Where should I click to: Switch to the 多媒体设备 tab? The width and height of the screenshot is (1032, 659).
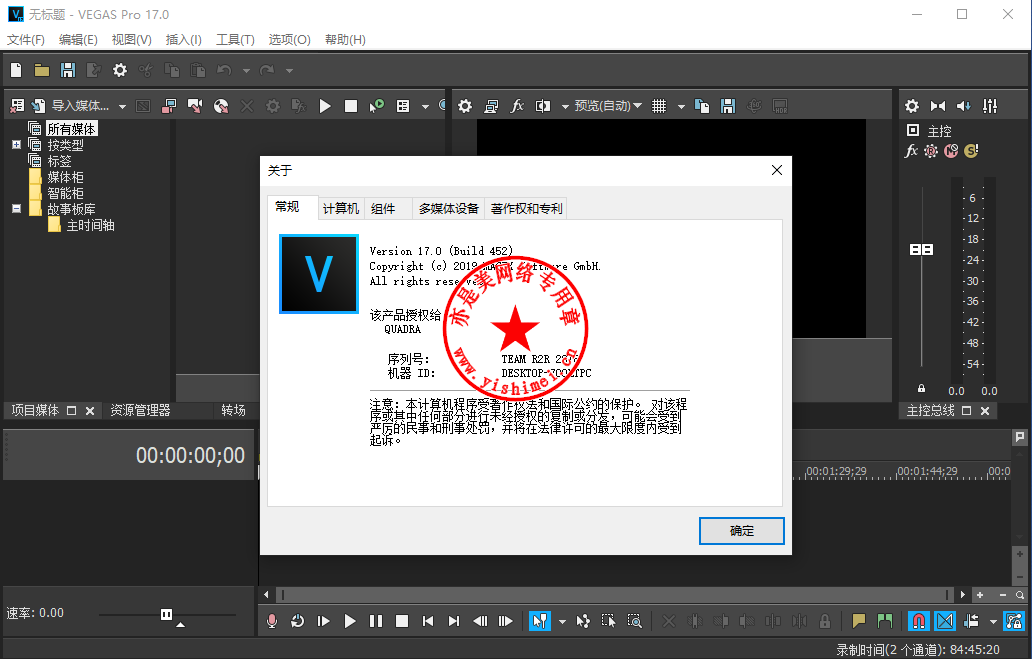coord(449,209)
